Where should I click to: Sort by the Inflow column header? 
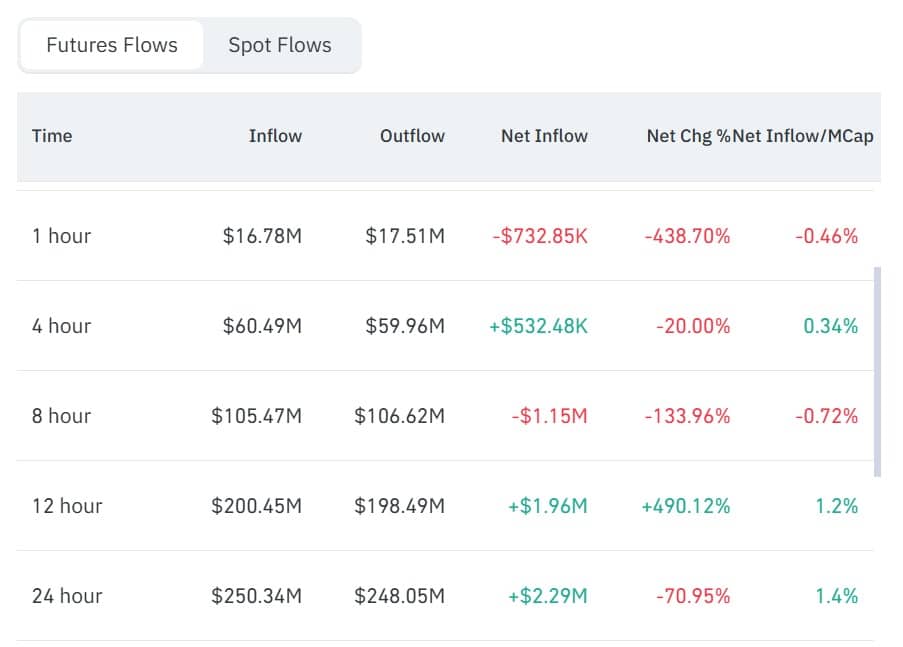click(275, 136)
